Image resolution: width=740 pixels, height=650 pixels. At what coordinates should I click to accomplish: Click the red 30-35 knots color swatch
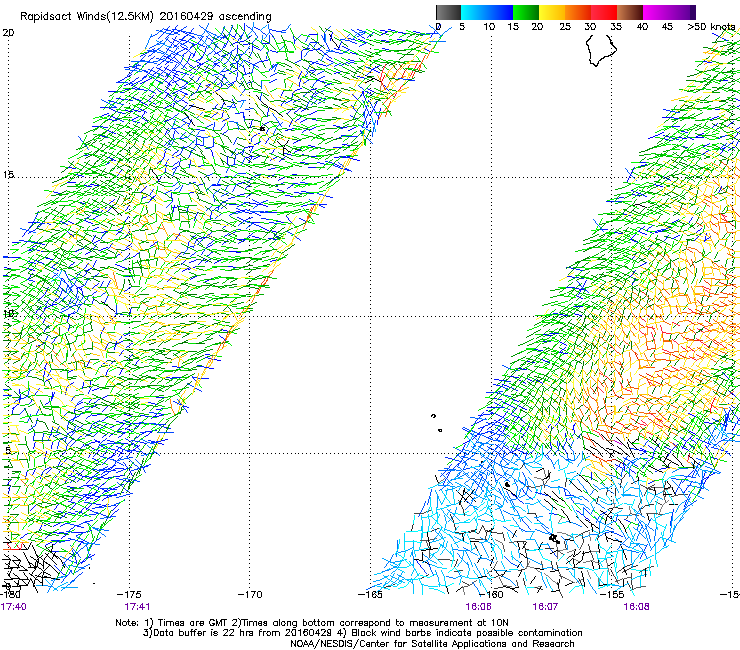604,12
